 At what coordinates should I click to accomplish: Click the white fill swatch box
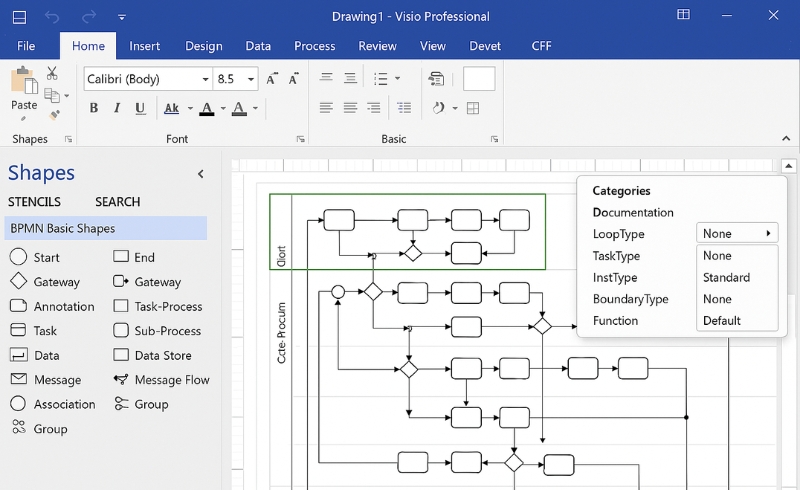tap(479, 79)
